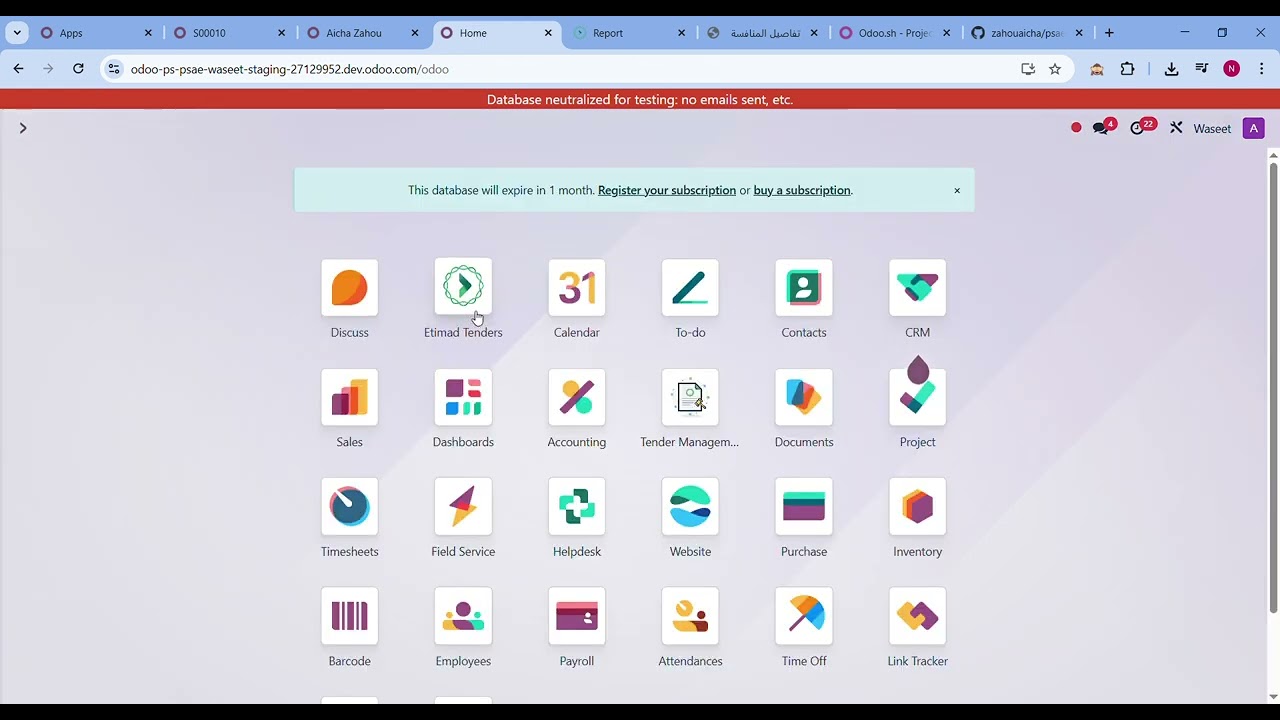Open the Payroll app
Viewport: 1280px width, 720px height.
point(577,616)
